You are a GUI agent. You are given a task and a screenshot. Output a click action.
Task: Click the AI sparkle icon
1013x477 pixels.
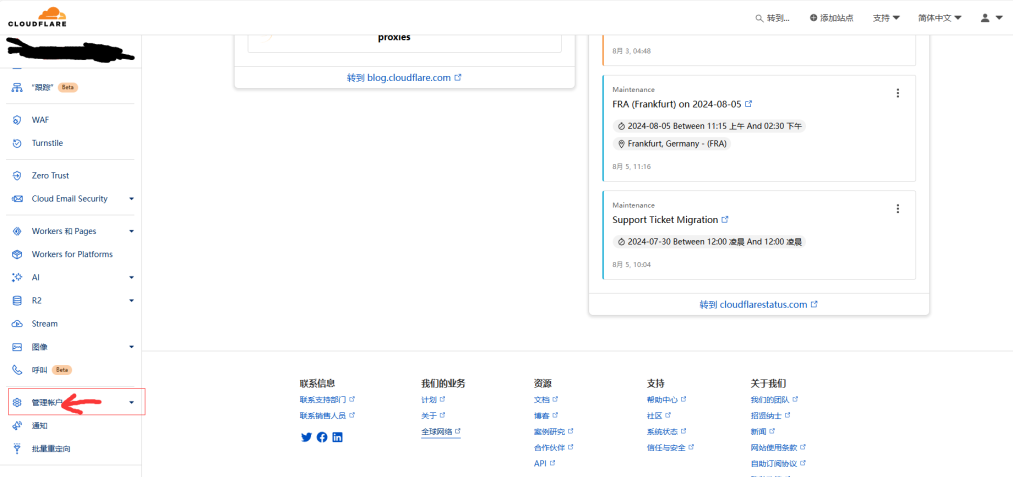[x=17, y=277]
